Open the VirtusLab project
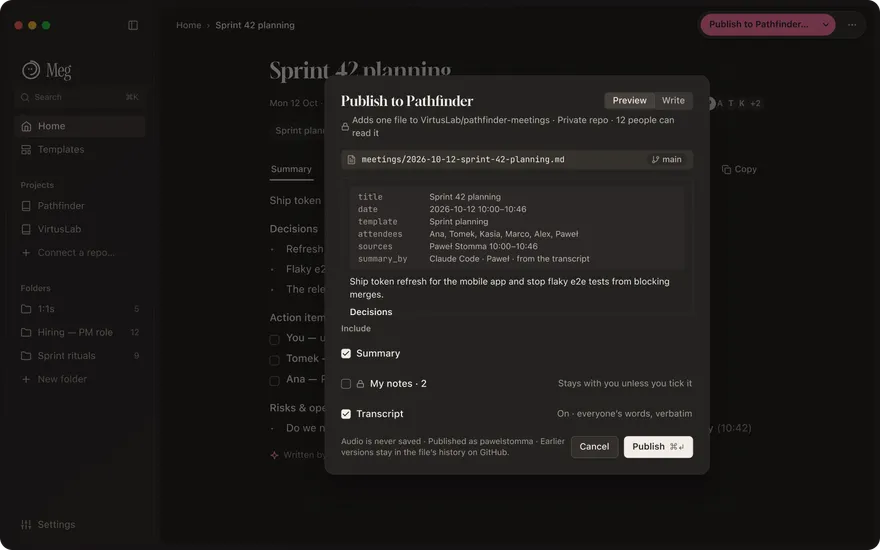Screen dimensions: 880x550 pos(80,230)
